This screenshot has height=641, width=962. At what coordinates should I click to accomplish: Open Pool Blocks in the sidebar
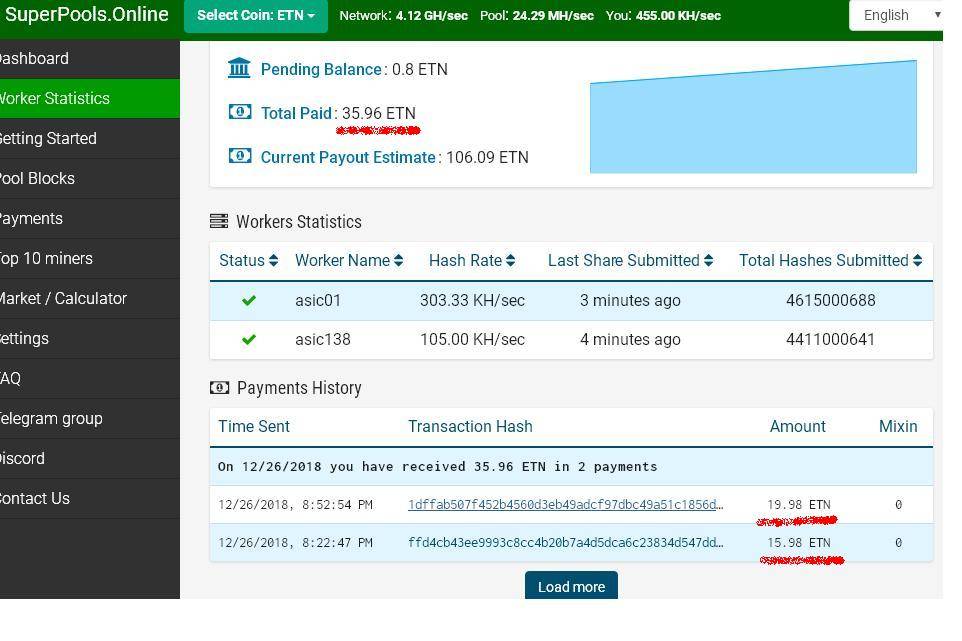point(90,178)
